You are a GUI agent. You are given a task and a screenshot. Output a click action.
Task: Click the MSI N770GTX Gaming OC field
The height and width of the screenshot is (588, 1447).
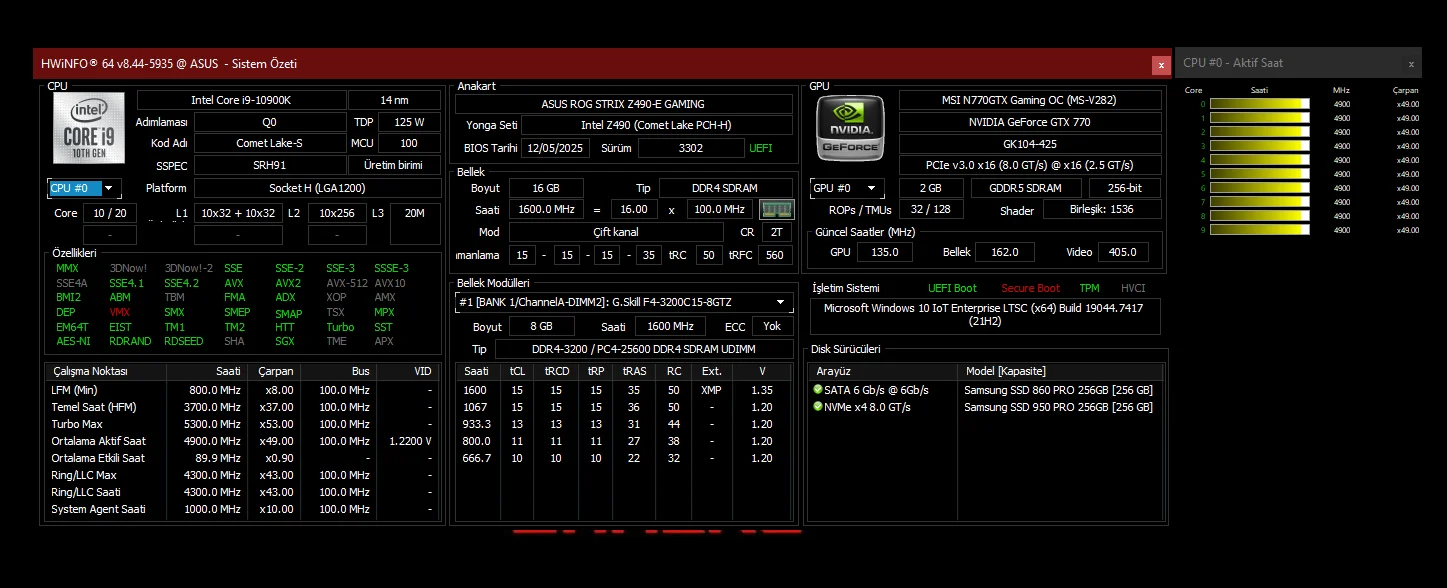coord(1030,100)
